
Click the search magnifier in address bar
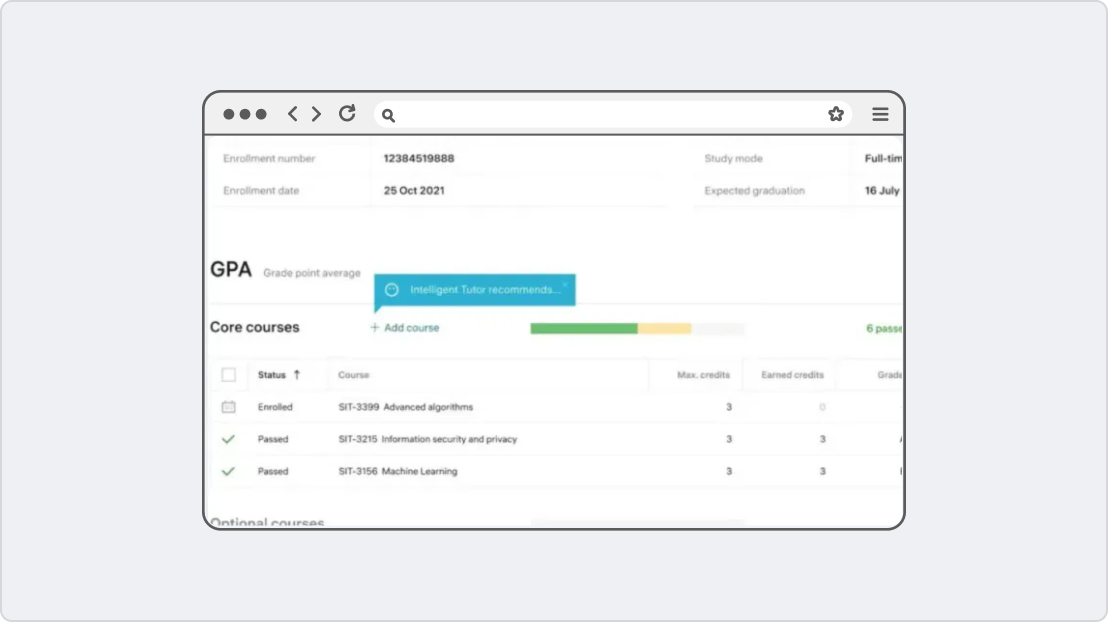389,115
